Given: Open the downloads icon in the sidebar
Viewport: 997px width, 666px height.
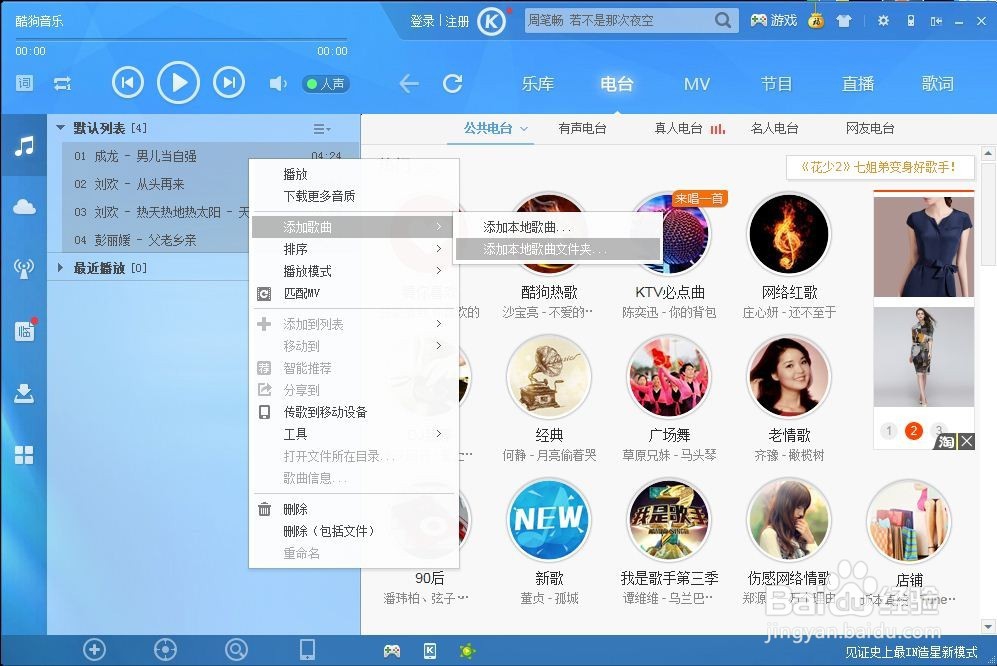Looking at the screenshot, I should click(x=25, y=393).
